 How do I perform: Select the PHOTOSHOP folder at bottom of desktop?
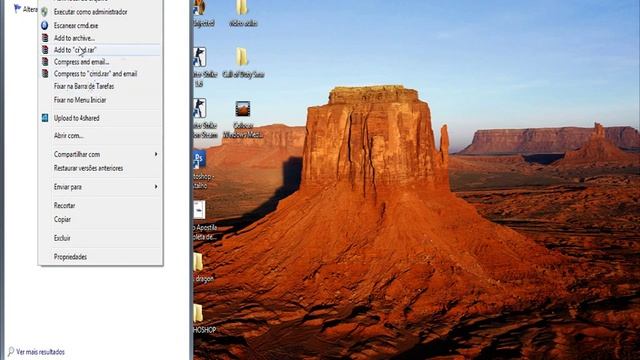pyautogui.click(x=204, y=319)
